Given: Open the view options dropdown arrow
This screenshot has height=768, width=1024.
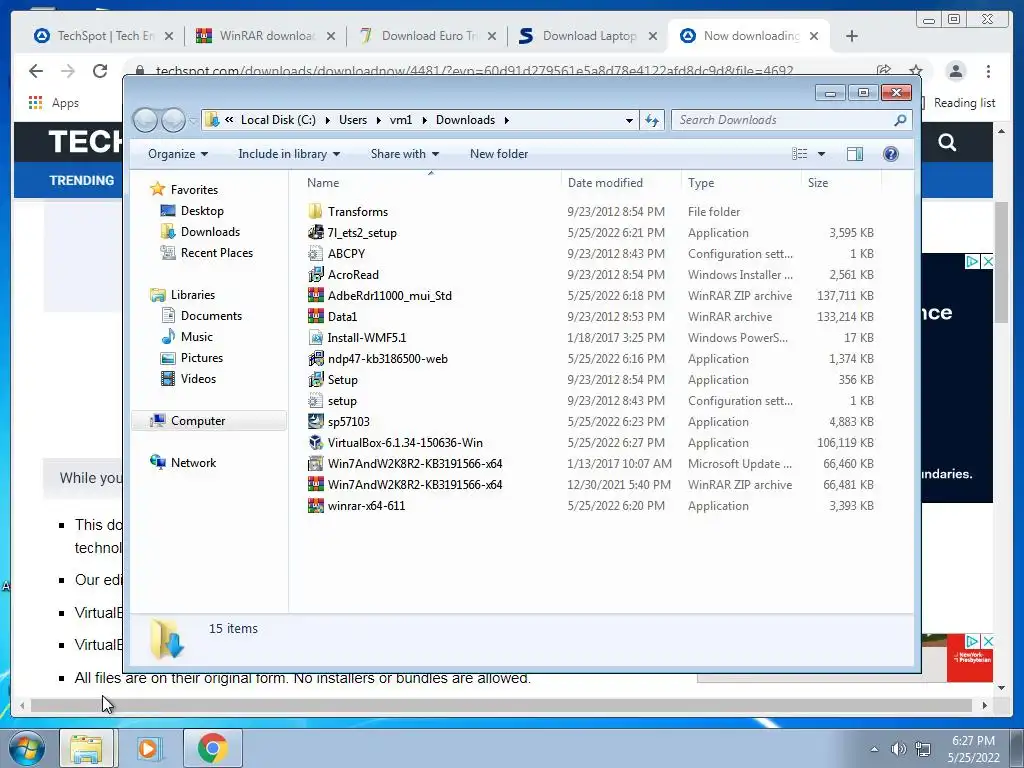Looking at the screenshot, I should (822, 153).
